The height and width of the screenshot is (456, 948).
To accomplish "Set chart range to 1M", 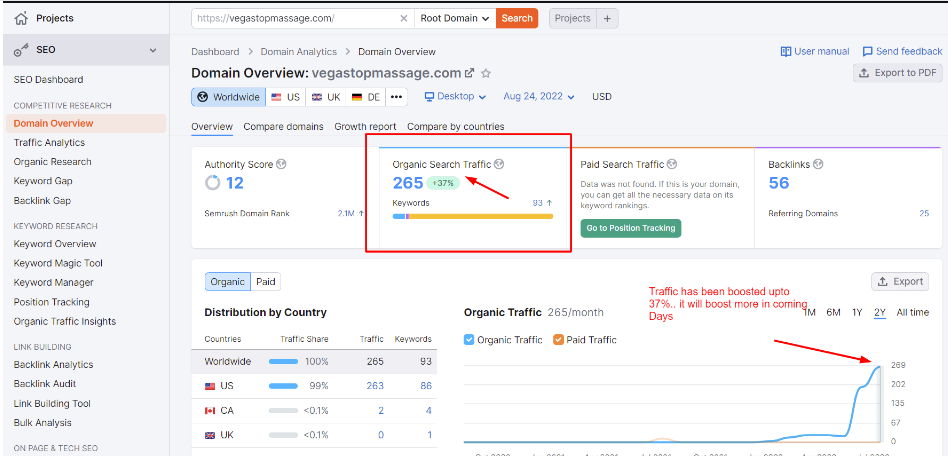I will pos(810,313).
